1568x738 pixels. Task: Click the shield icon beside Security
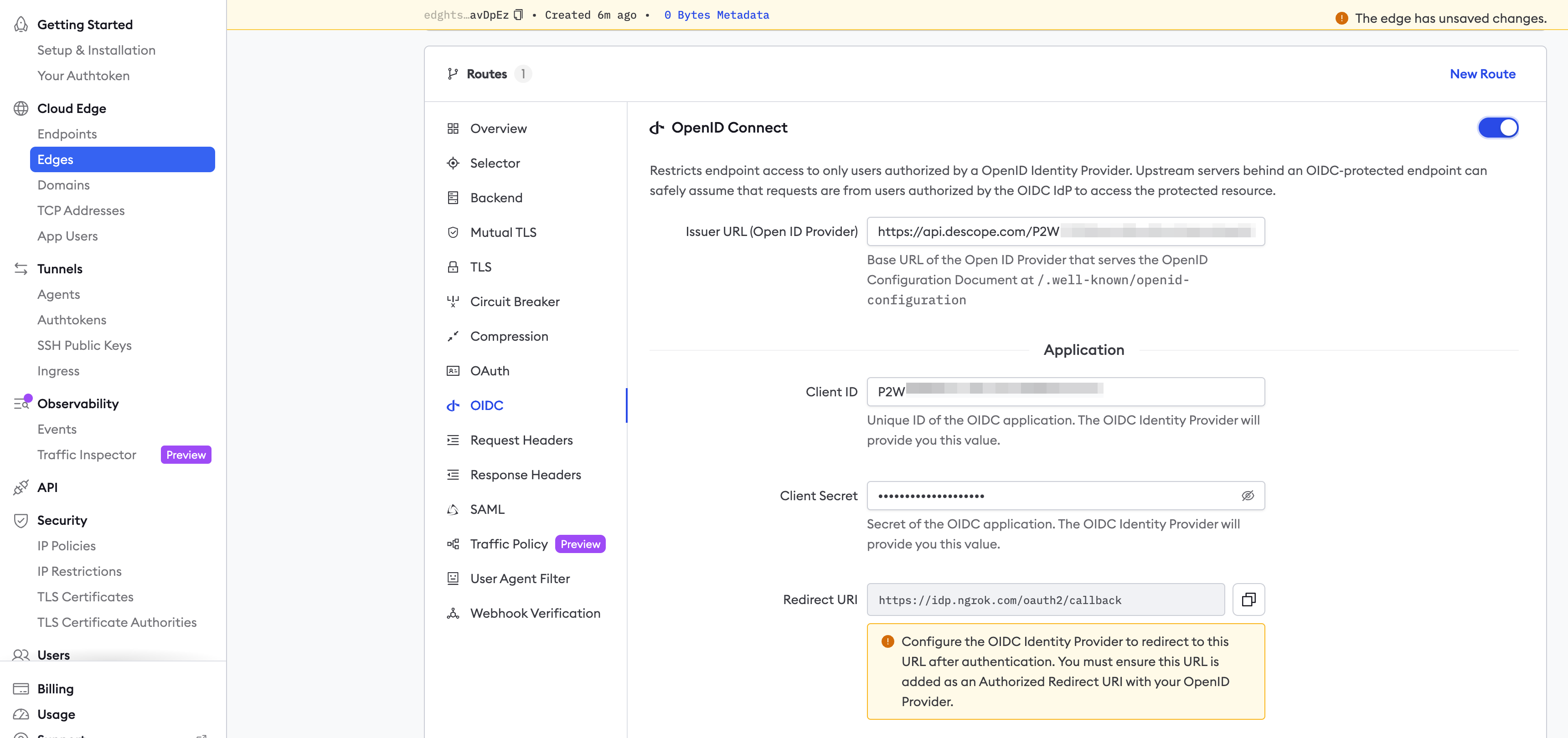[x=20, y=520]
